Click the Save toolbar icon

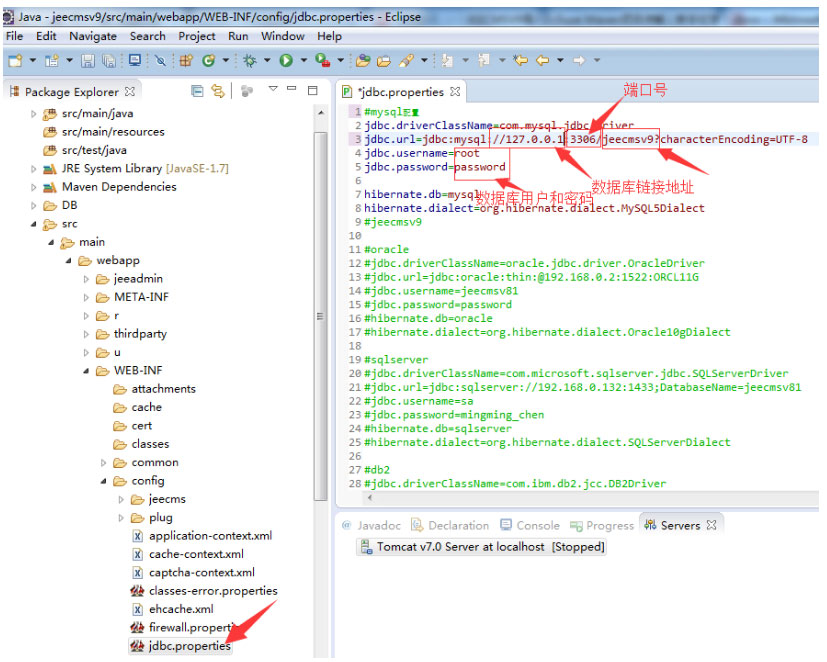[x=87, y=61]
